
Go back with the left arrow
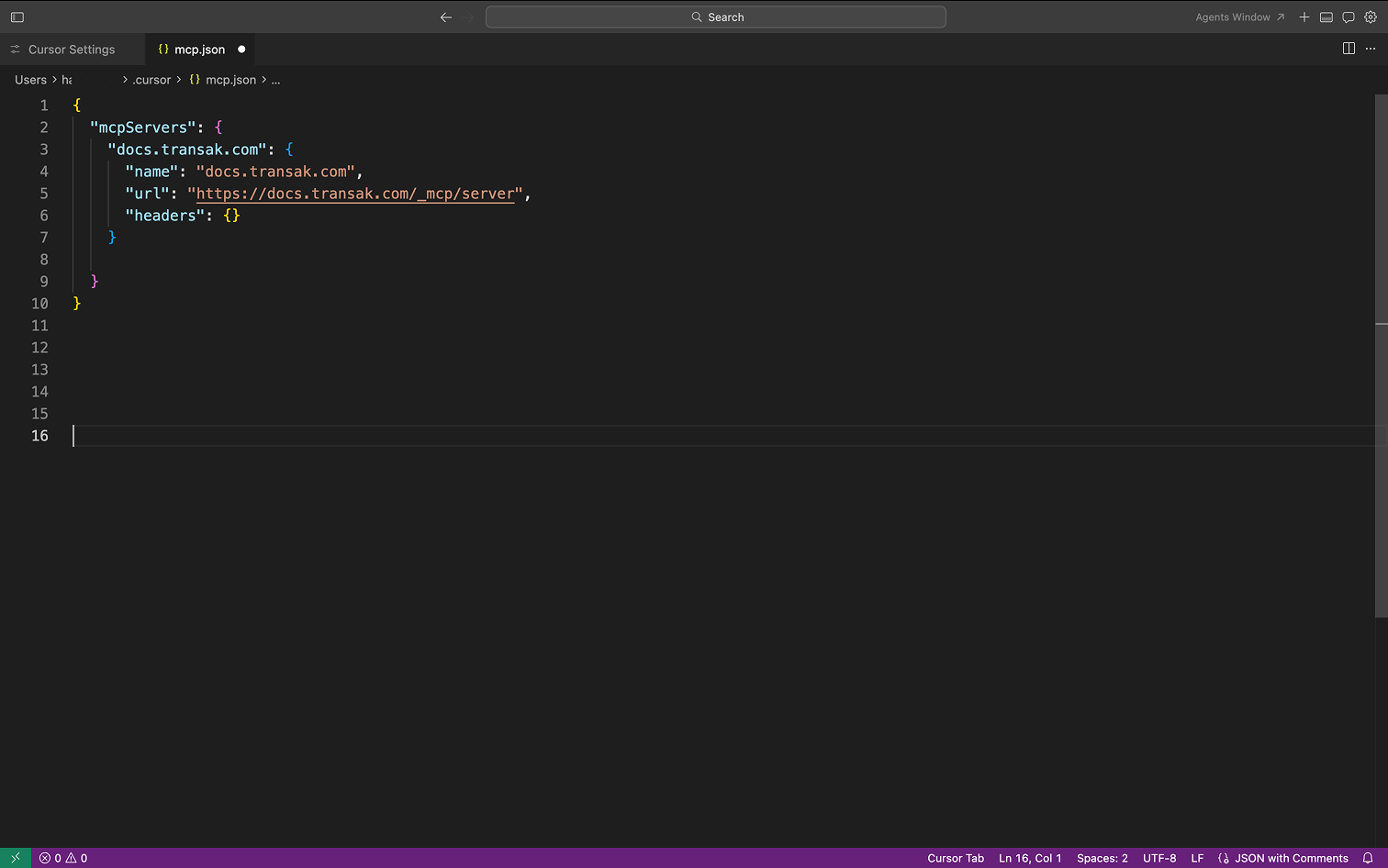point(446,17)
